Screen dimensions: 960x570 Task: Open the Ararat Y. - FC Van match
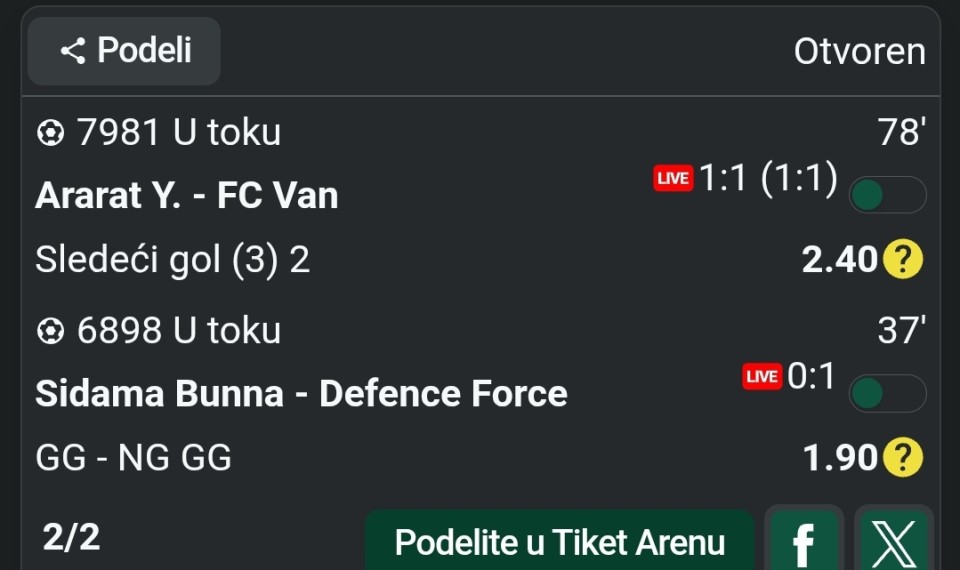point(187,195)
